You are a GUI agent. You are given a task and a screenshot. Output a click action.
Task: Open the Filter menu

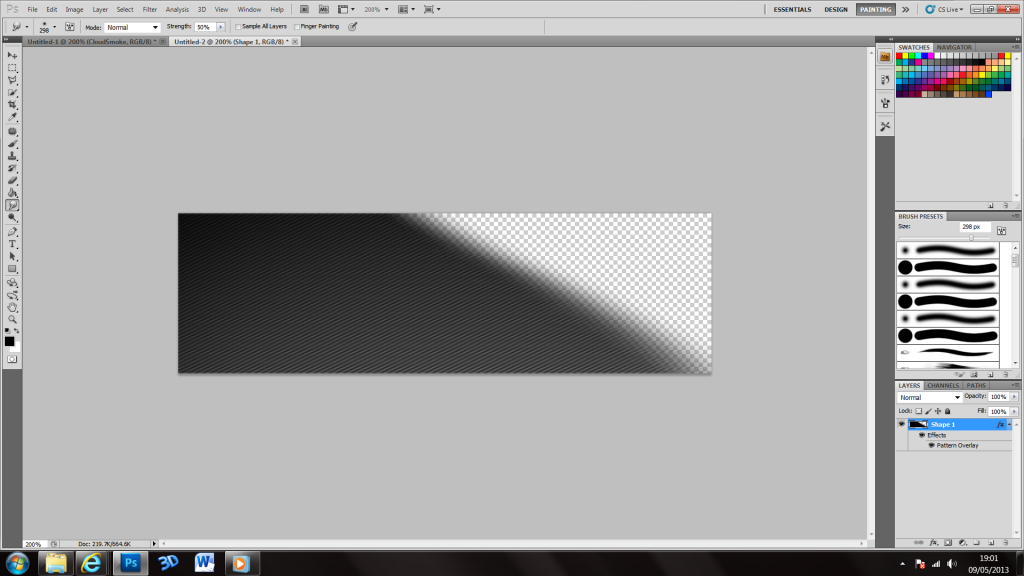[x=151, y=9]
